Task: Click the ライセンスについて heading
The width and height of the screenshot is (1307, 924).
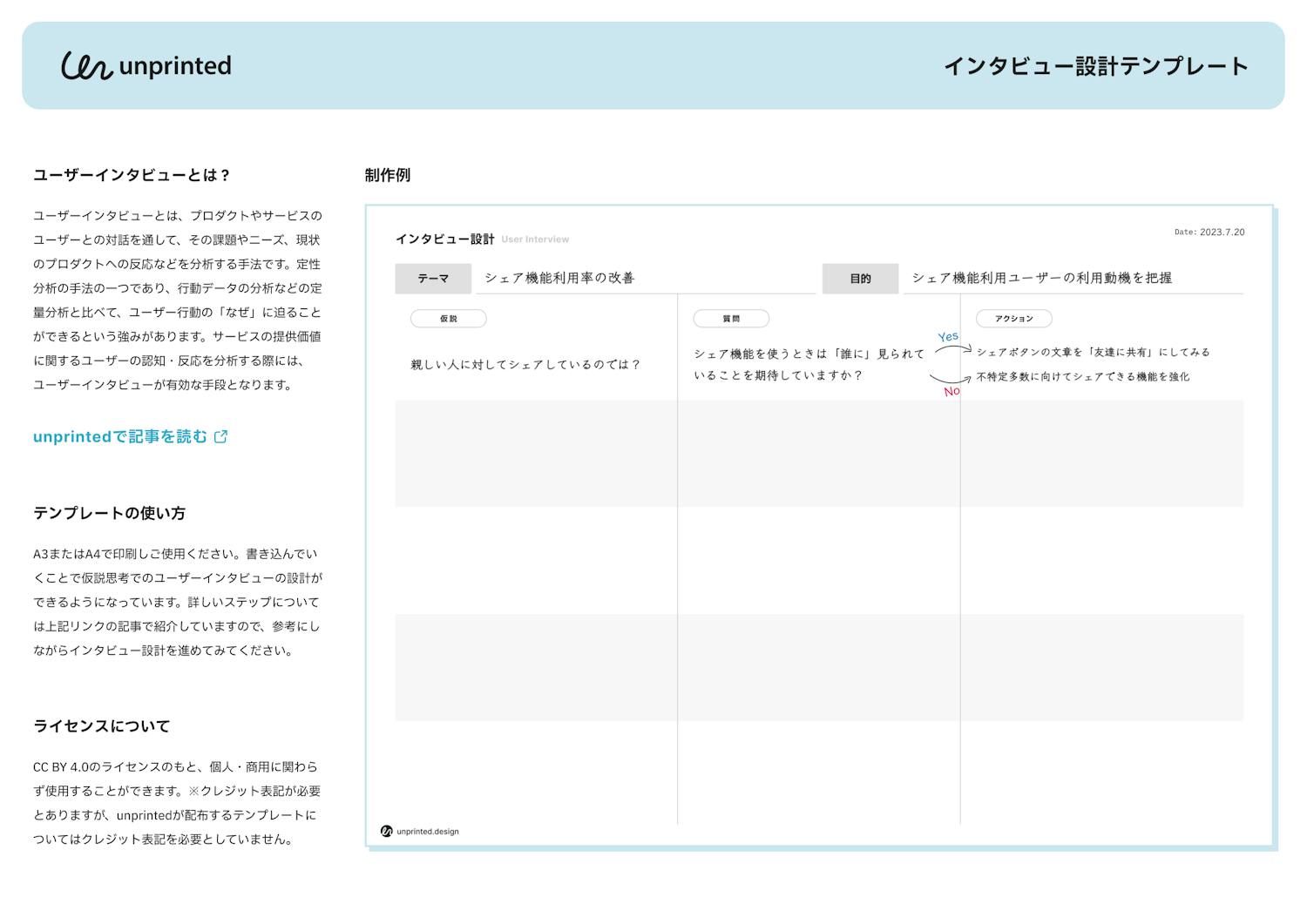Action: click(x=101, y=726)
